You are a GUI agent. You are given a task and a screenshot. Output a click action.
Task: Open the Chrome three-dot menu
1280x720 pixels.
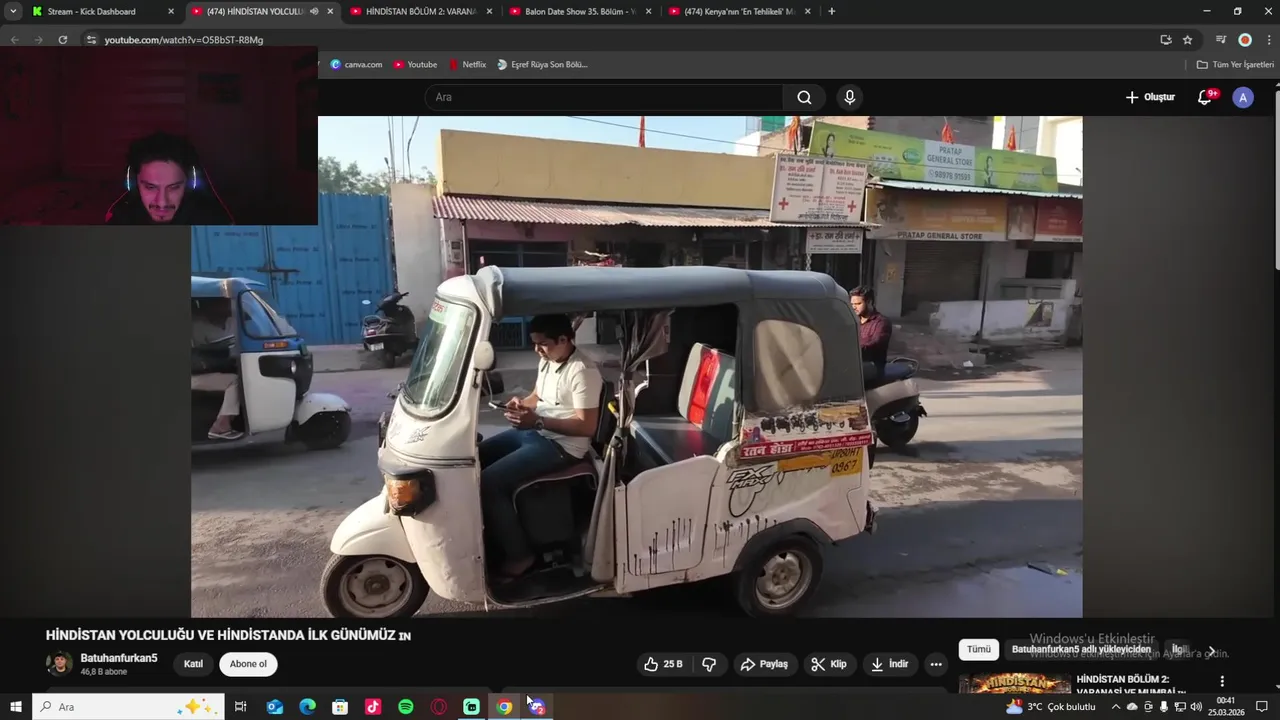point(1269,39)
